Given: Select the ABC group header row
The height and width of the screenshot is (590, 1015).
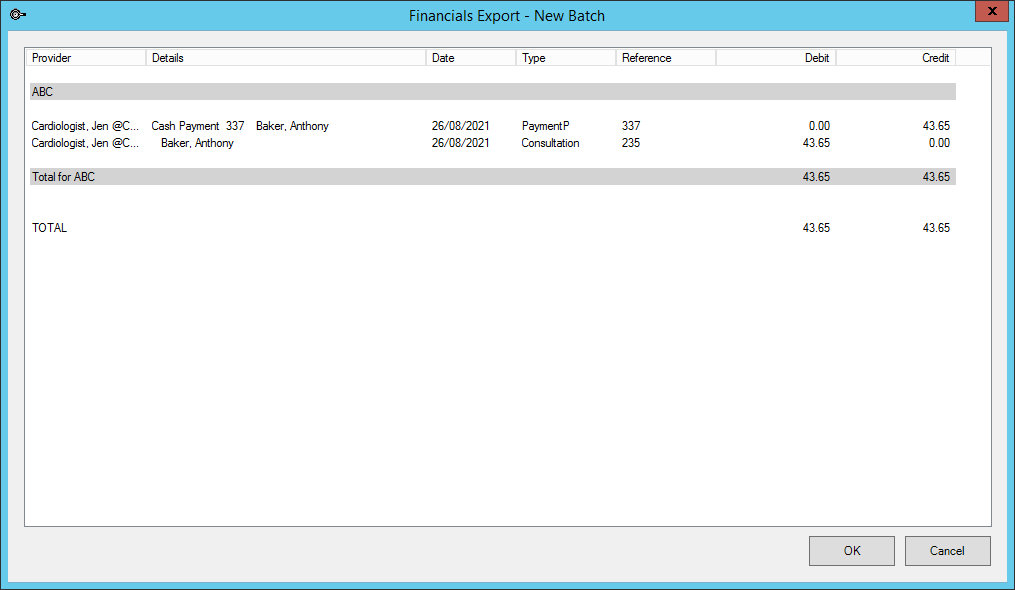Looking at the screenshot, I should (x=493, y=92).
